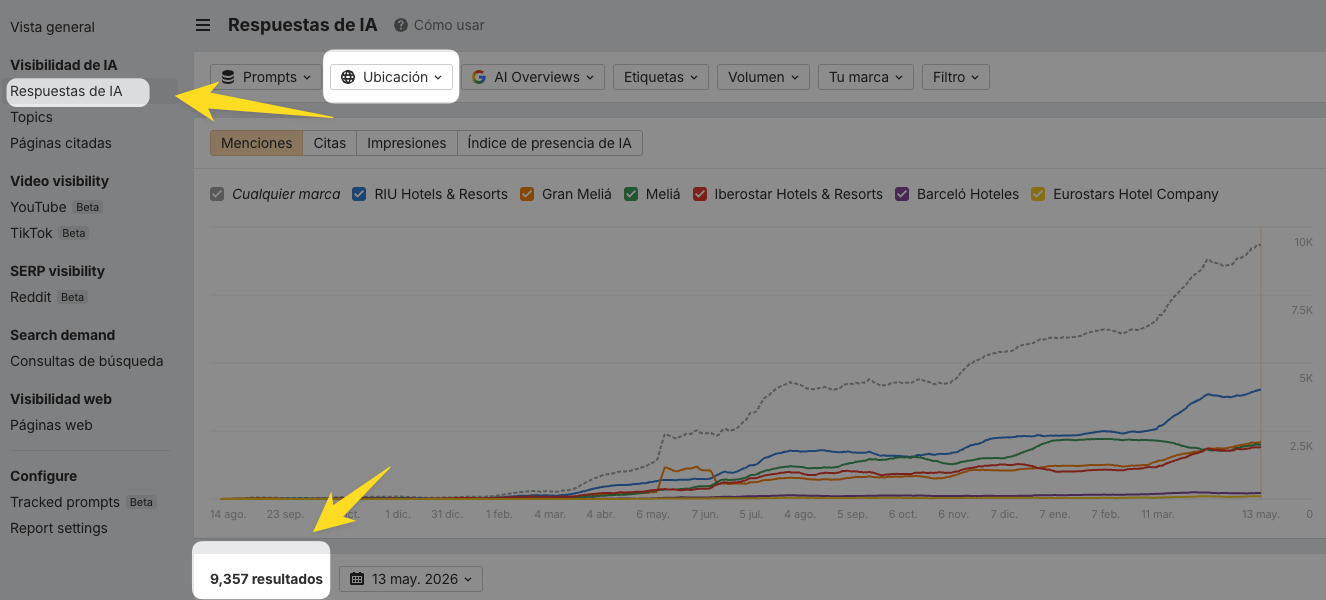Image resolution: width=1326 pixels, height=600 pixels.
Task: Click the question mark help icon
Action: (401, 25)
